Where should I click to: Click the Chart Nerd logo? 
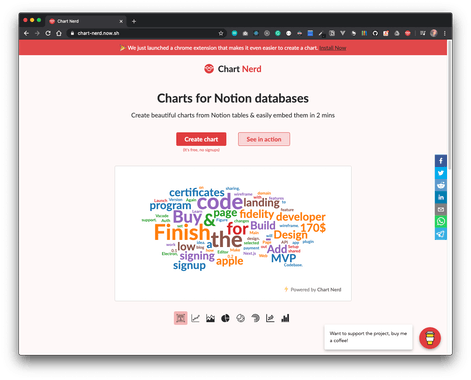(233, 69)
